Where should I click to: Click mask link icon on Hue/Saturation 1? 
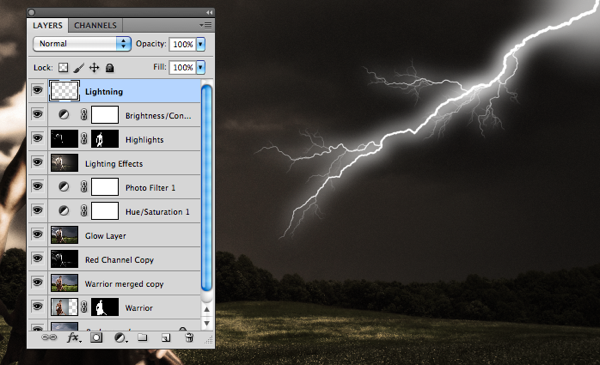click(84, 211)
